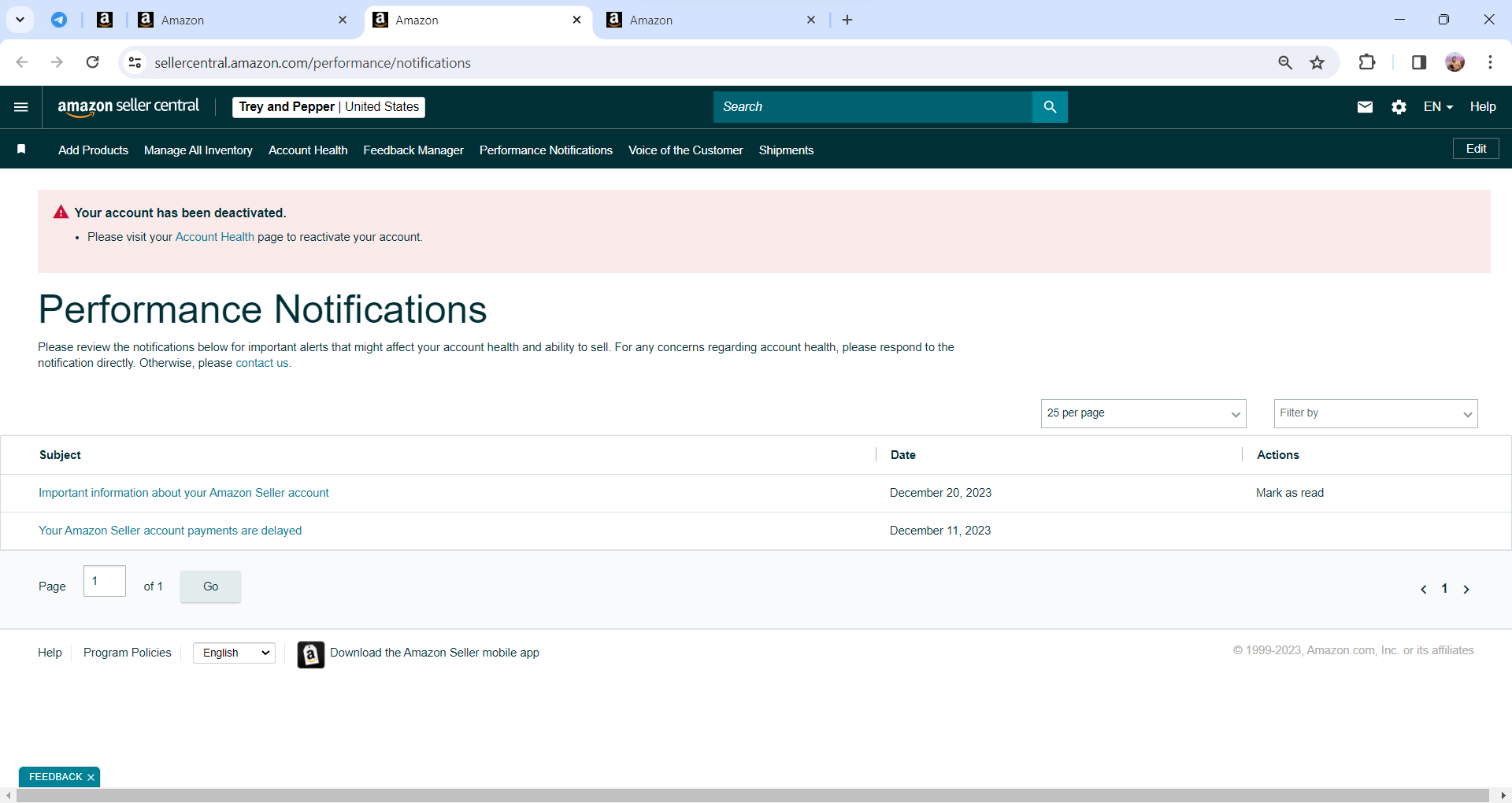Open the Filter by dropdown
Image resolution: width=1512 pixels, height=803 pixels.
point(1376,413)
